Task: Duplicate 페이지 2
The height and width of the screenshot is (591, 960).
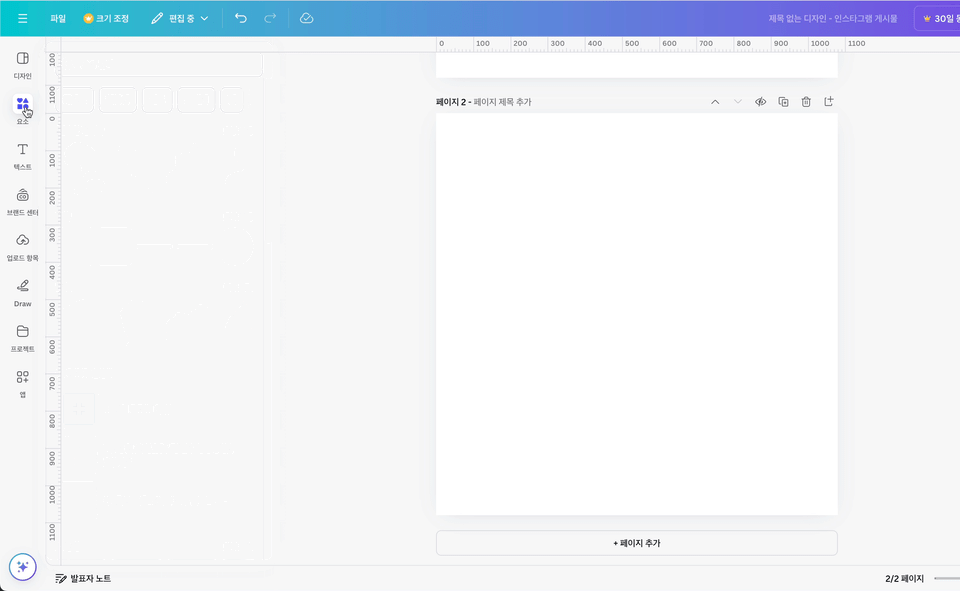Action: coord(783,102)
